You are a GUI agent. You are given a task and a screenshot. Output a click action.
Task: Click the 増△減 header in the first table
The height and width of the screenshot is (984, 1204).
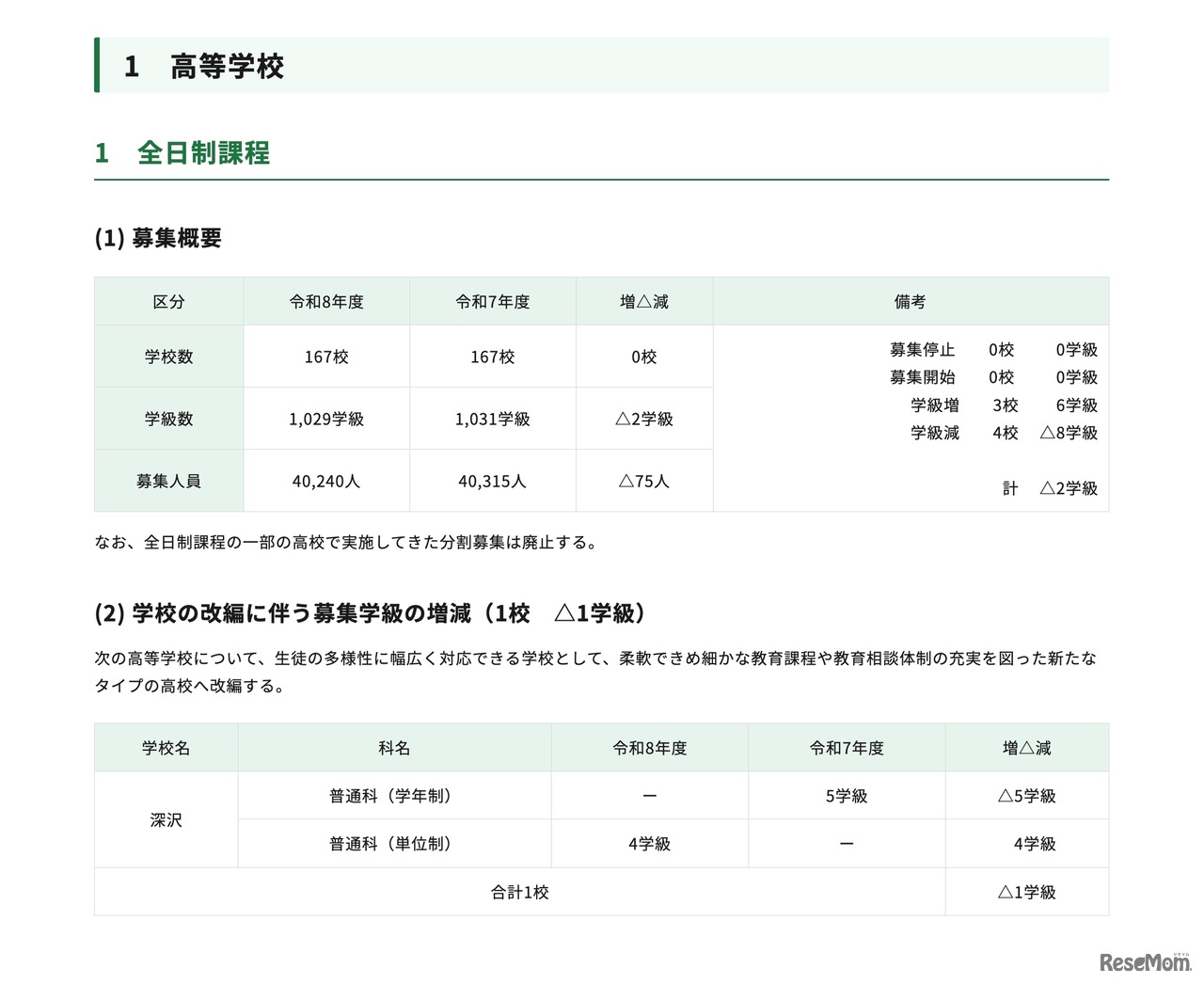click(x=644, y=301)
